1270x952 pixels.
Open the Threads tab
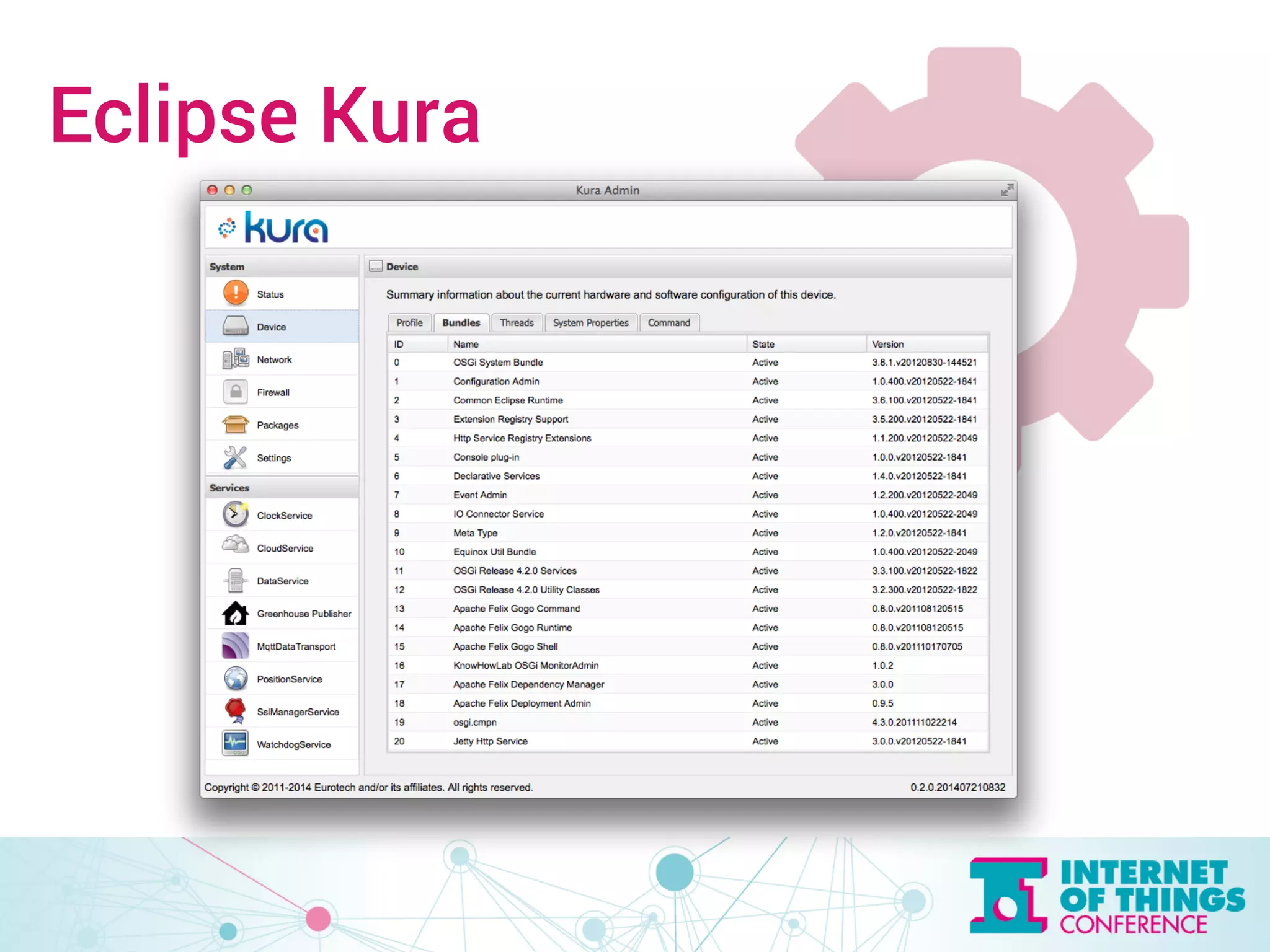point(517,323)
